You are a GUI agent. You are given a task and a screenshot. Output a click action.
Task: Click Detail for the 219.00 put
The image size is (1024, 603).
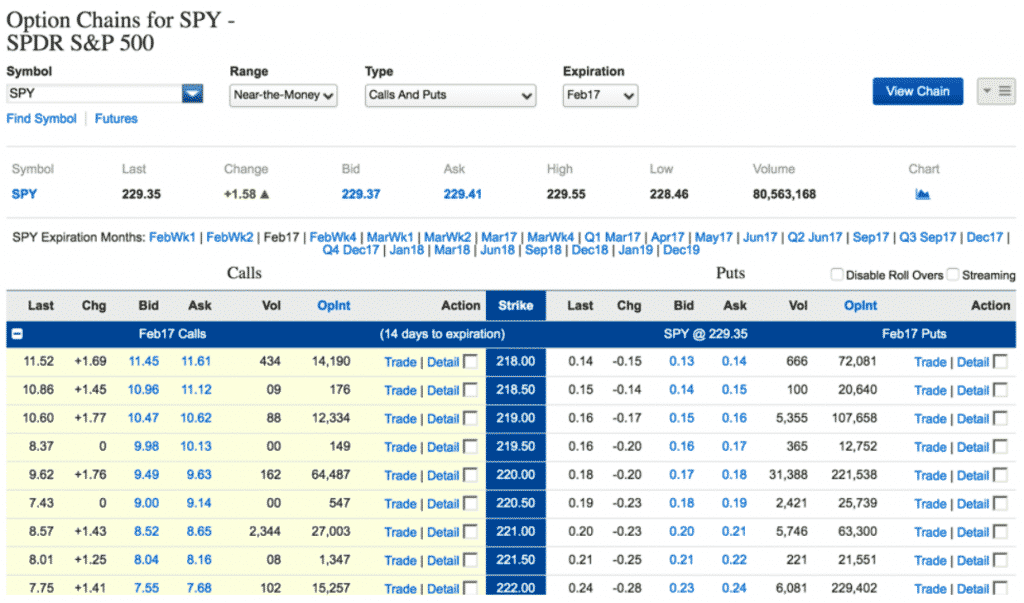pos(973,419)
